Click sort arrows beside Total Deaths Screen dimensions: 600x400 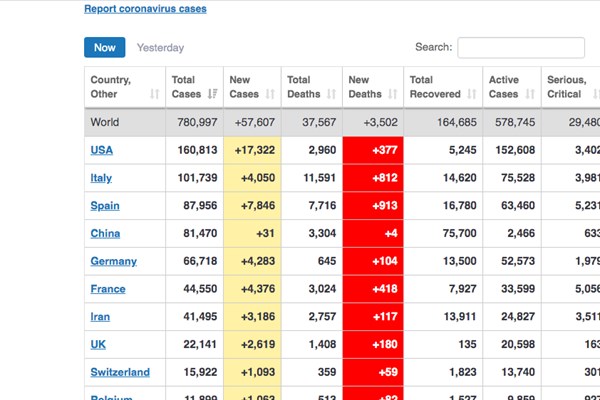(x=329, y=94)
